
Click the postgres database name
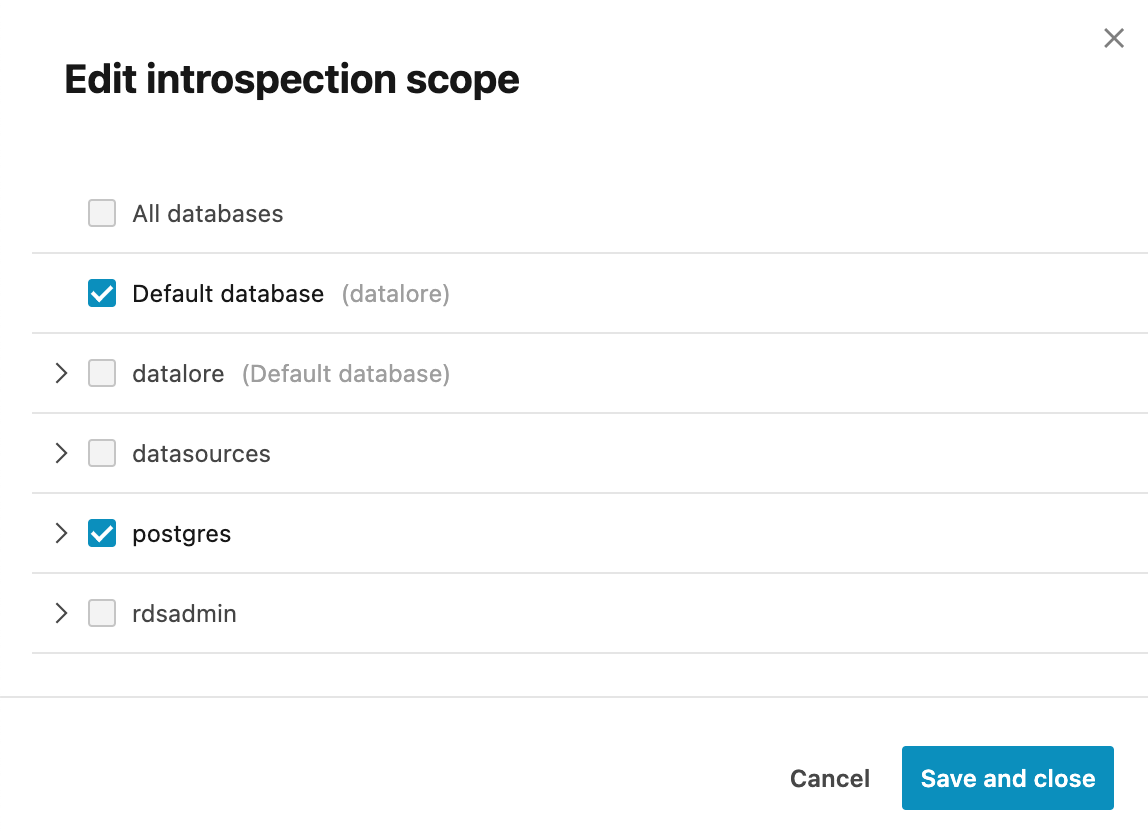point(181,533)
